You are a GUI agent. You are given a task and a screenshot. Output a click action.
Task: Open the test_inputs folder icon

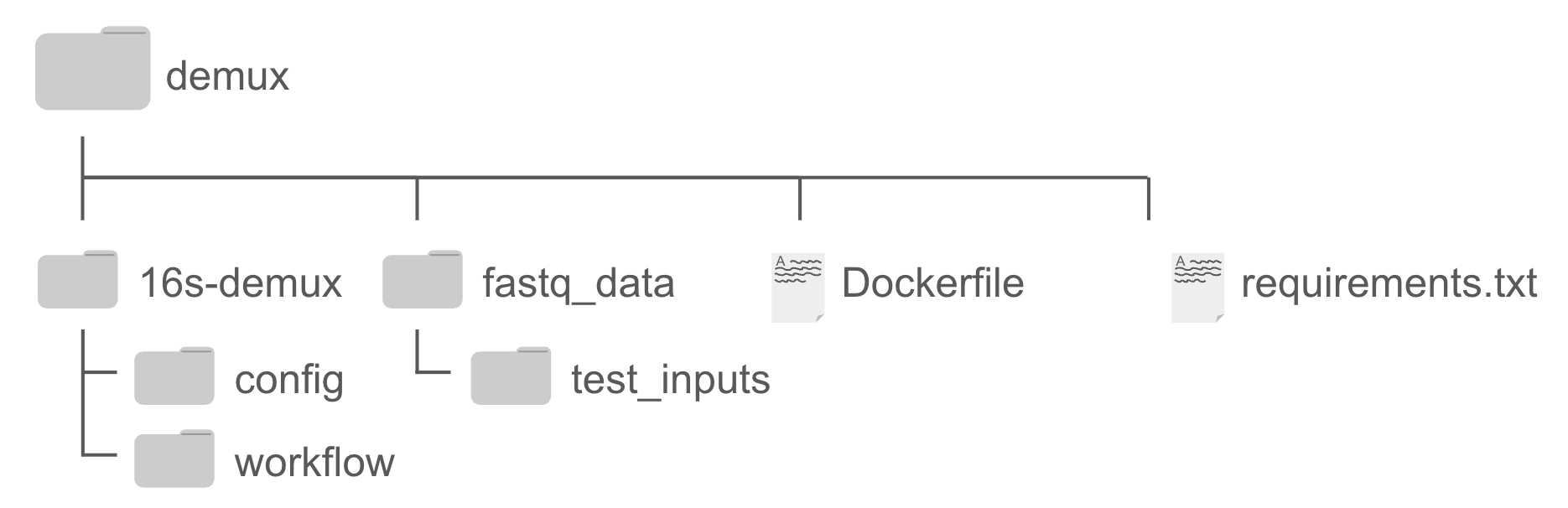[511, 376]
